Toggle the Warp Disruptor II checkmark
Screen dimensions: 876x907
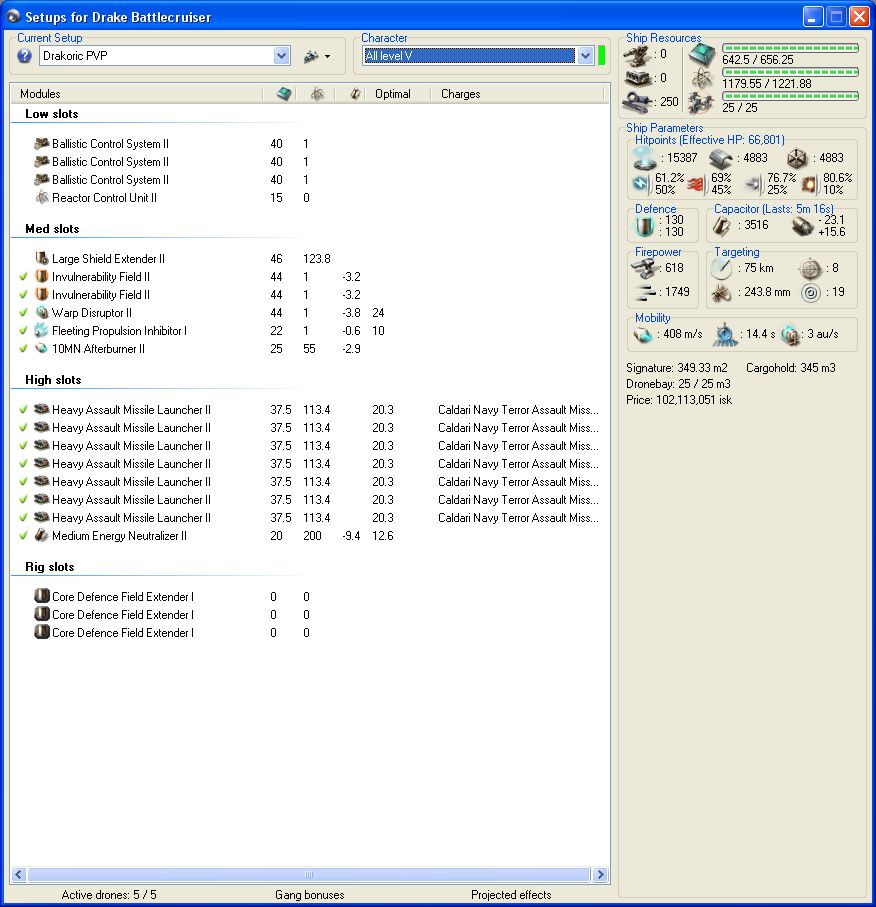coord(23,312)
